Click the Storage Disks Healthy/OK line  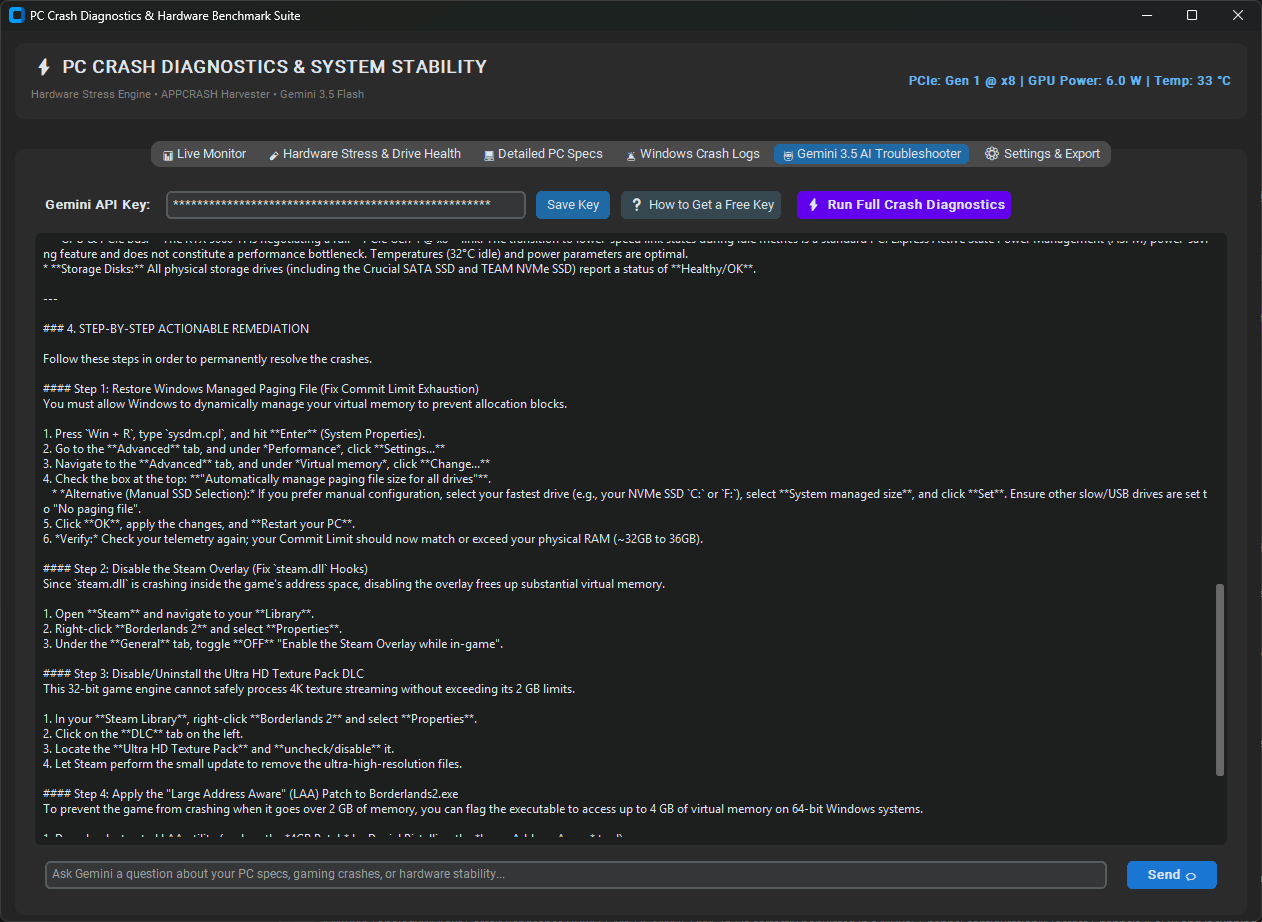(x=399, y=269)
